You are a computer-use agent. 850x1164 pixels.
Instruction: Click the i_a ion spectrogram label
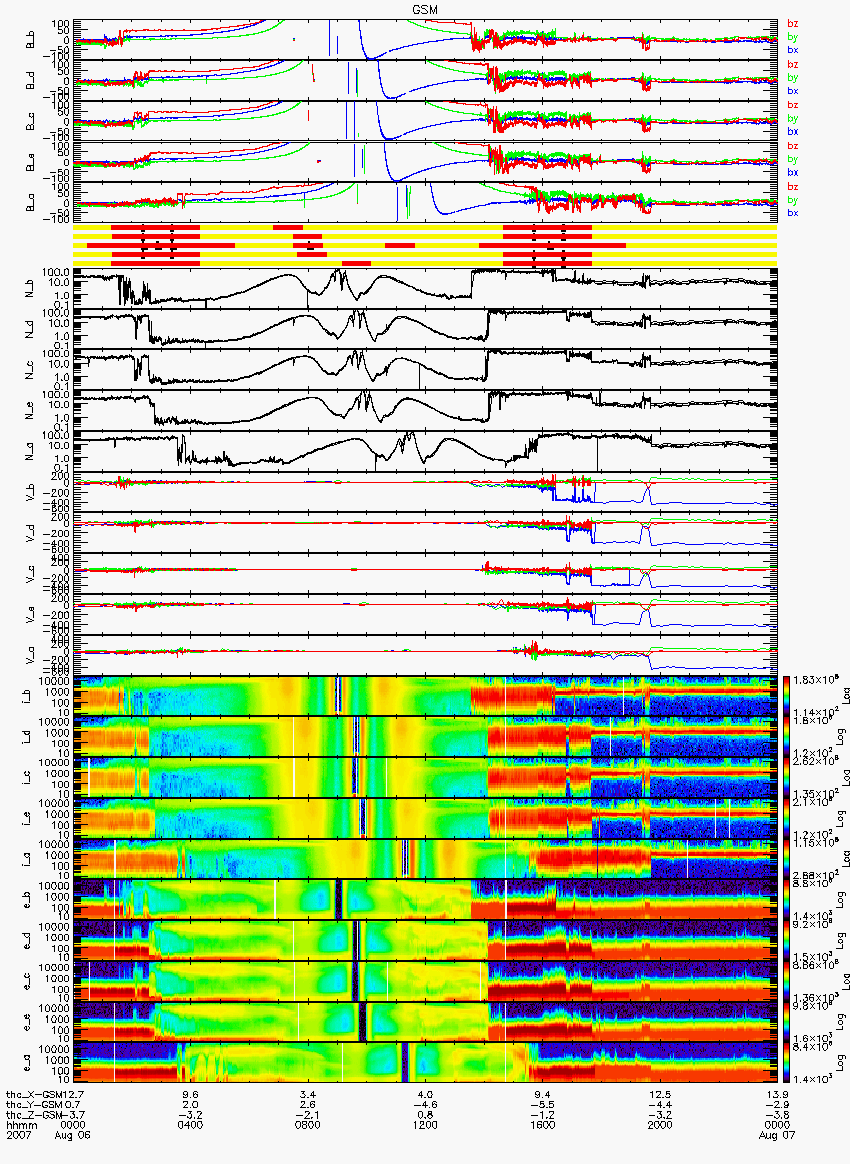[28, 860]
